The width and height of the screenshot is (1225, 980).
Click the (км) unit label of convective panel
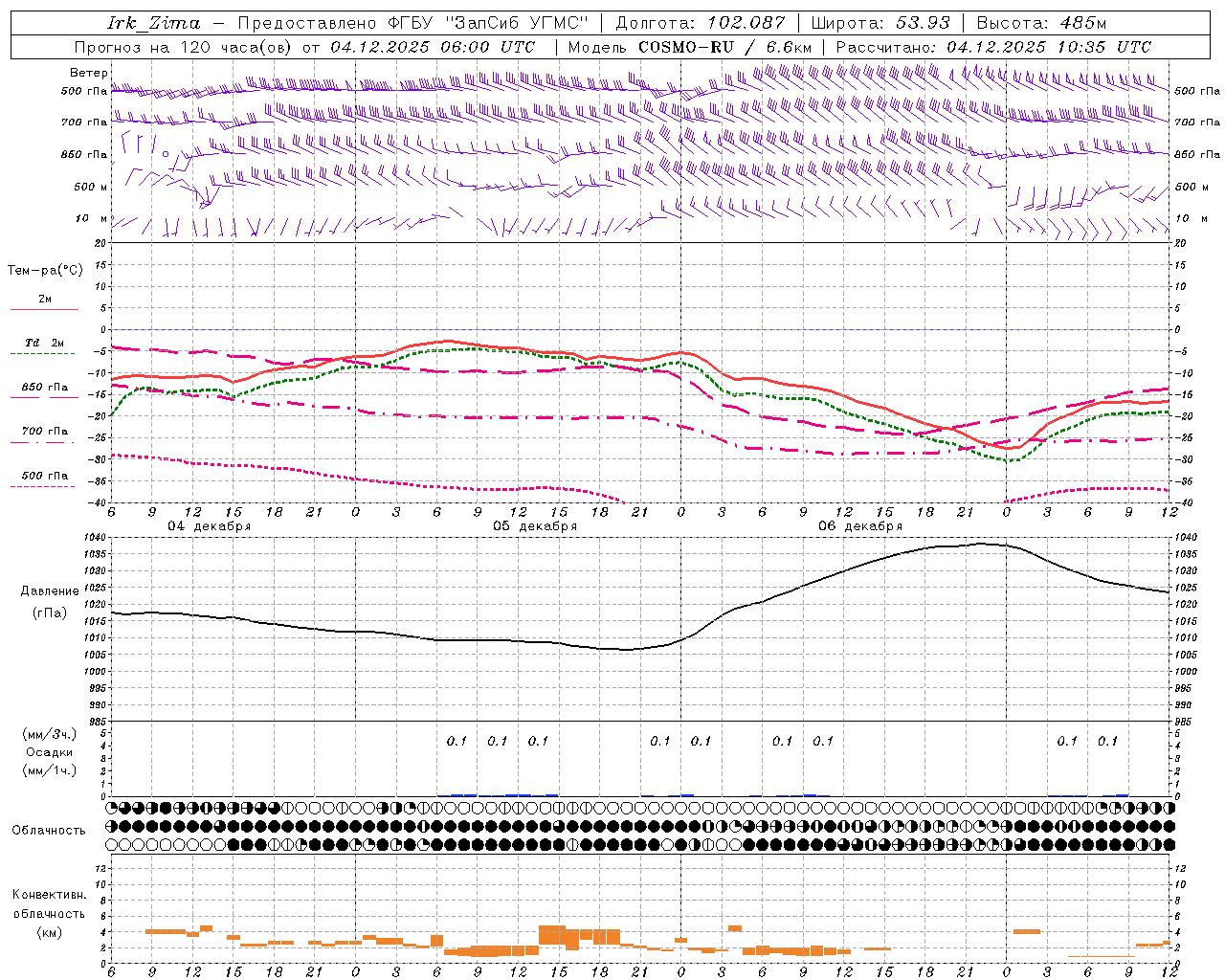tap(49, 932)
